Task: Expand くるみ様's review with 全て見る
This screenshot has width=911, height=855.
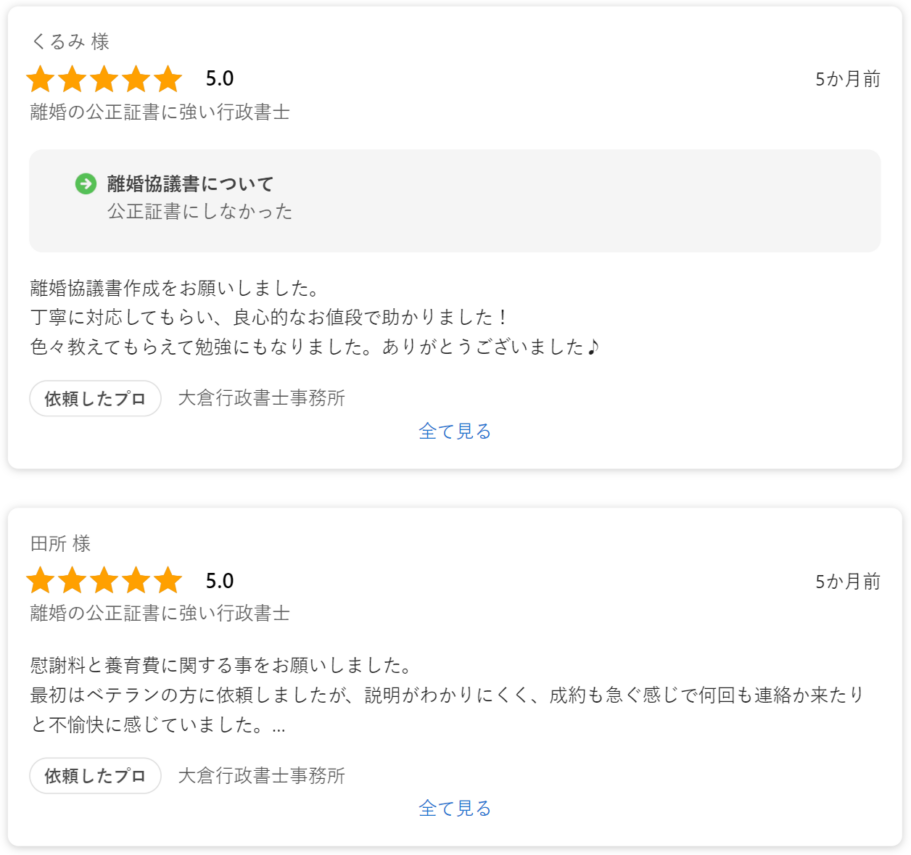Action: 455,432
